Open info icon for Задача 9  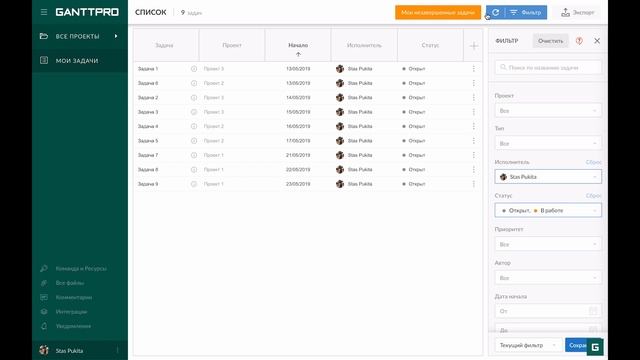(194, 184)
